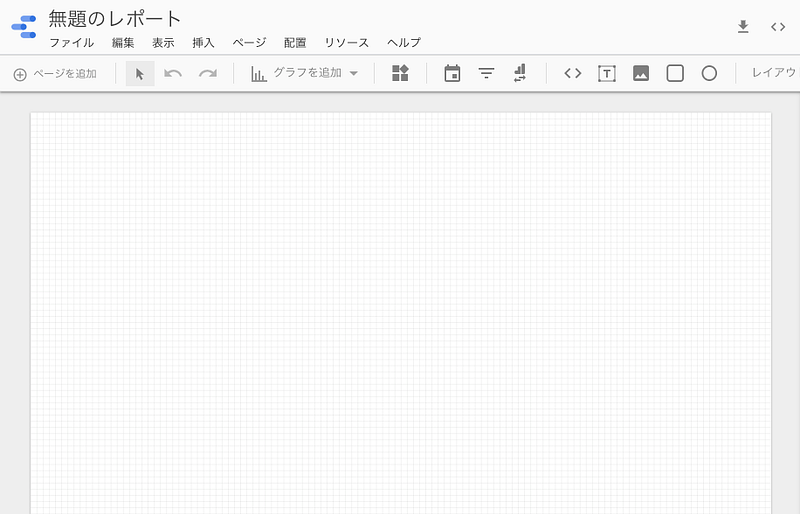Click the Data Studio logo icon
Screen dimensions: 800x514
click(24, 27)
